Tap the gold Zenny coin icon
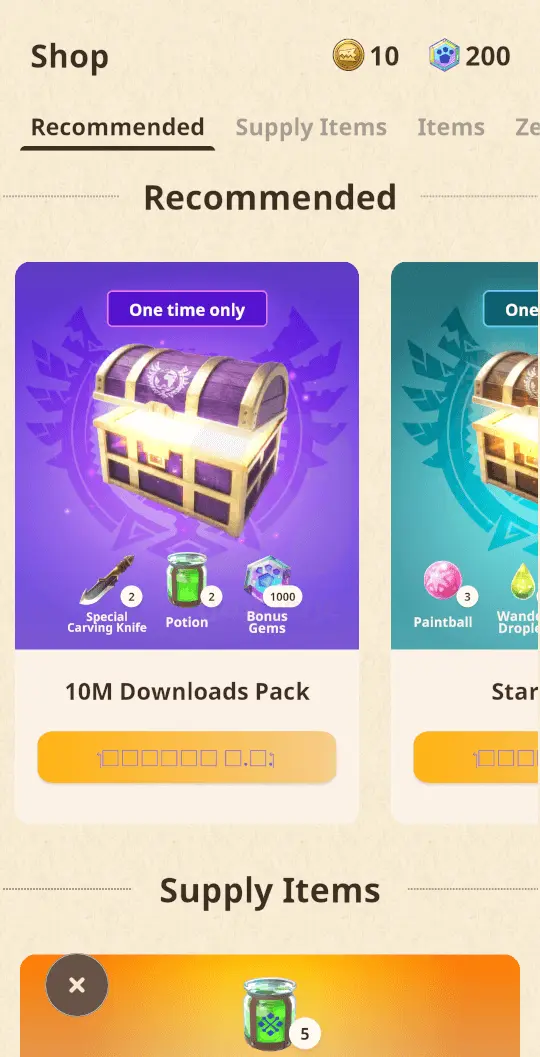 click(349, 55)
